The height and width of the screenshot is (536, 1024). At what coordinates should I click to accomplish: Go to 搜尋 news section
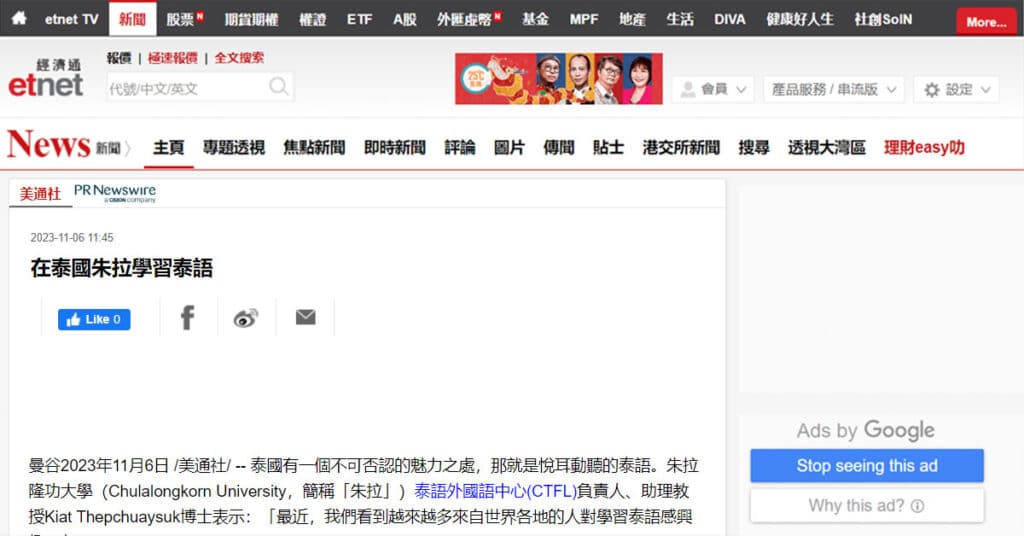click(x=754, y=148)
